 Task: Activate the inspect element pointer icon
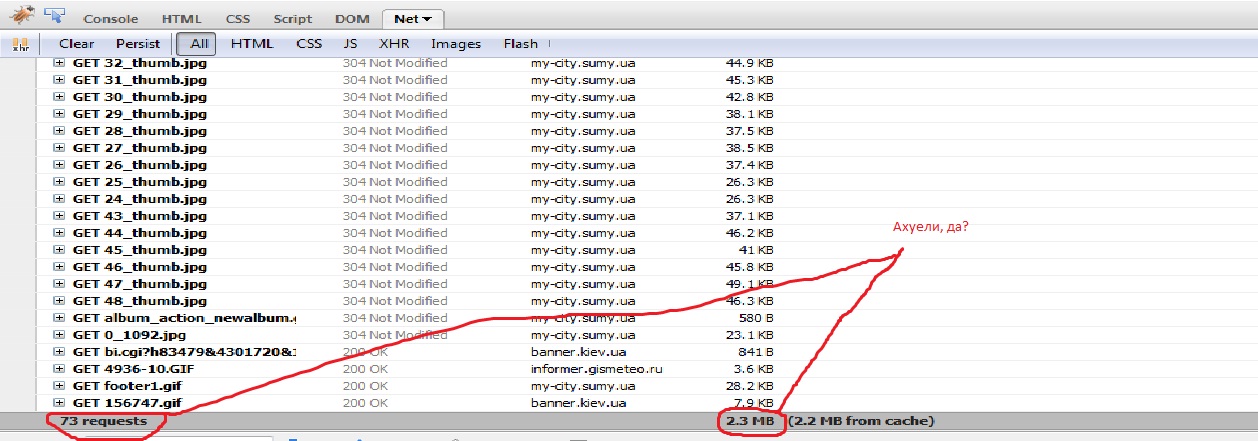(x=55, y=16)
